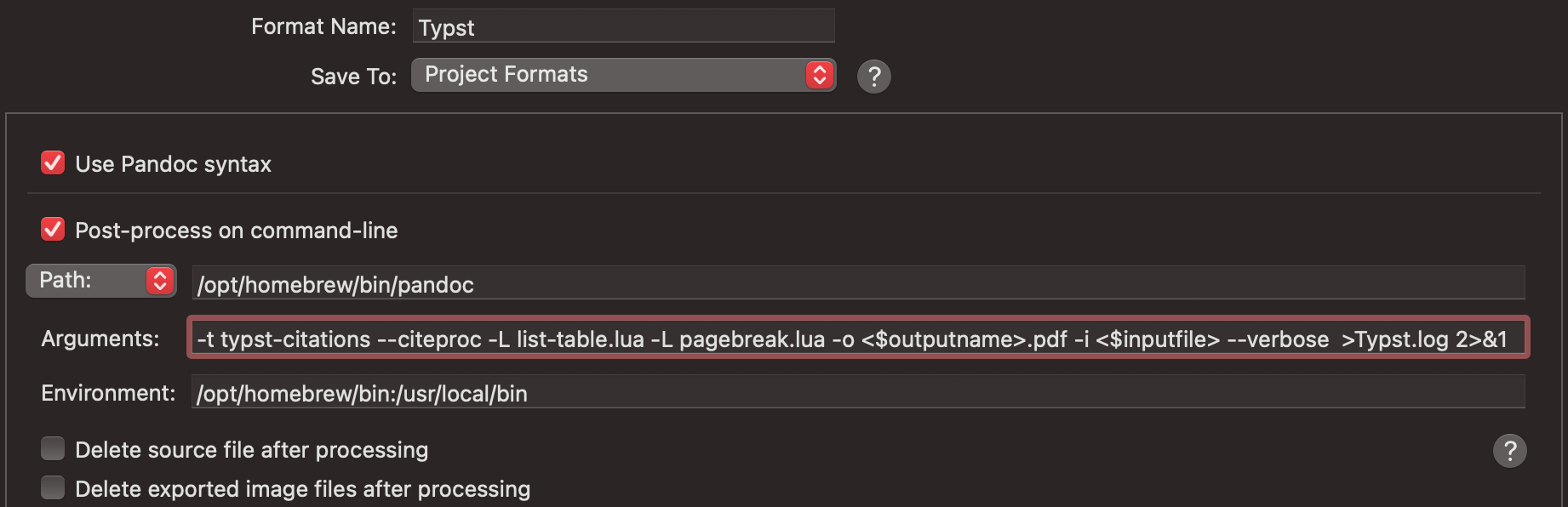1568x507 pixels.
Task: Open the Project Formats dropdown
Action: click(623, 75)
